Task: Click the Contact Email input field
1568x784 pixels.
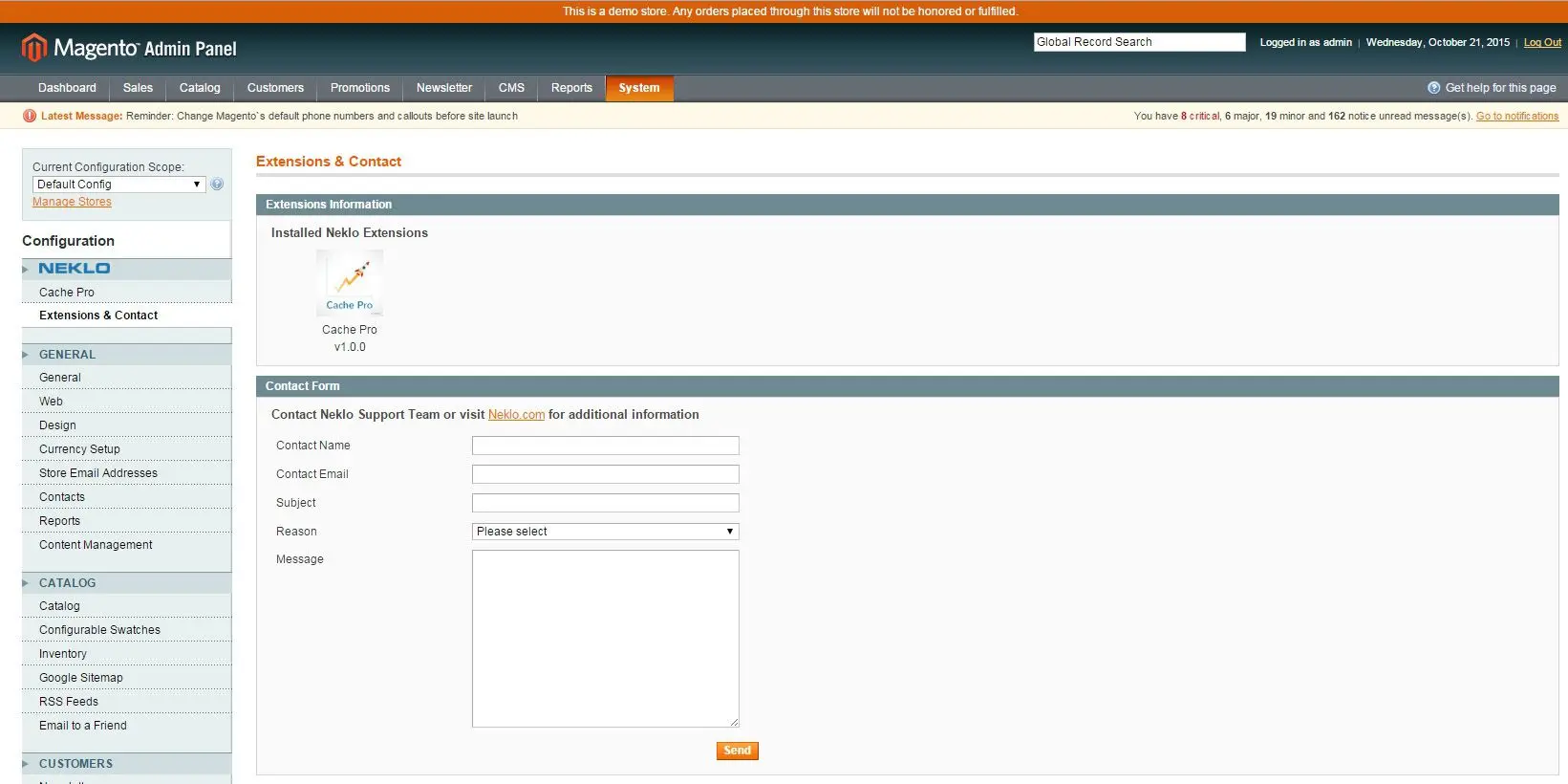Action: [x=605, y=474]
